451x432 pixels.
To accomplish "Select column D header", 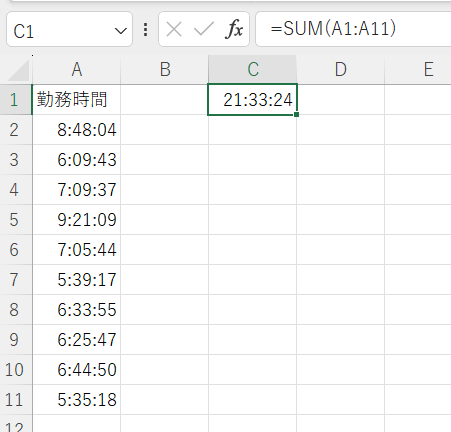I will tap(340, 70).
